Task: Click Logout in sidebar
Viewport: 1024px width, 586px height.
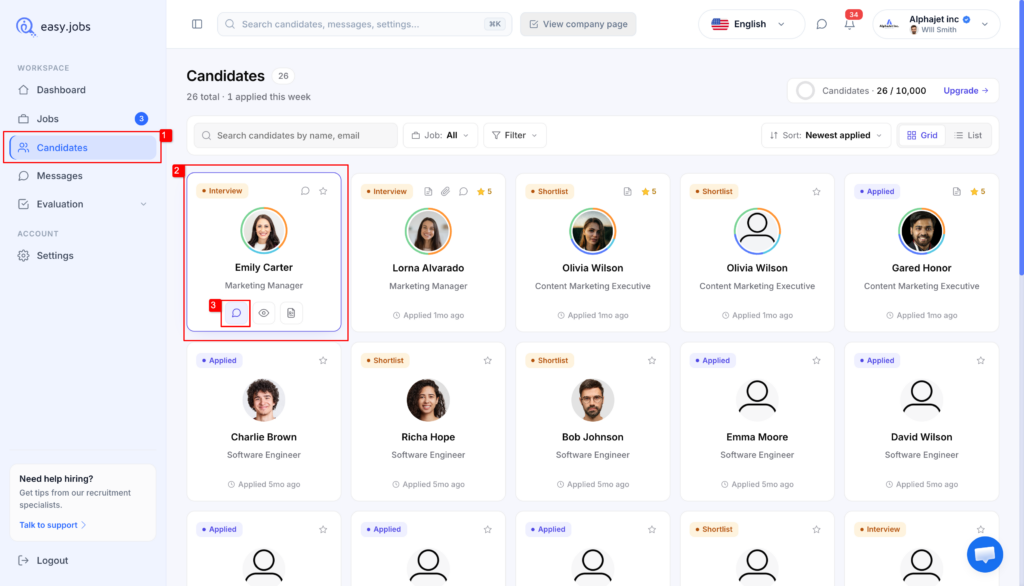Action: pyautogui.click(x=43, y=561)
